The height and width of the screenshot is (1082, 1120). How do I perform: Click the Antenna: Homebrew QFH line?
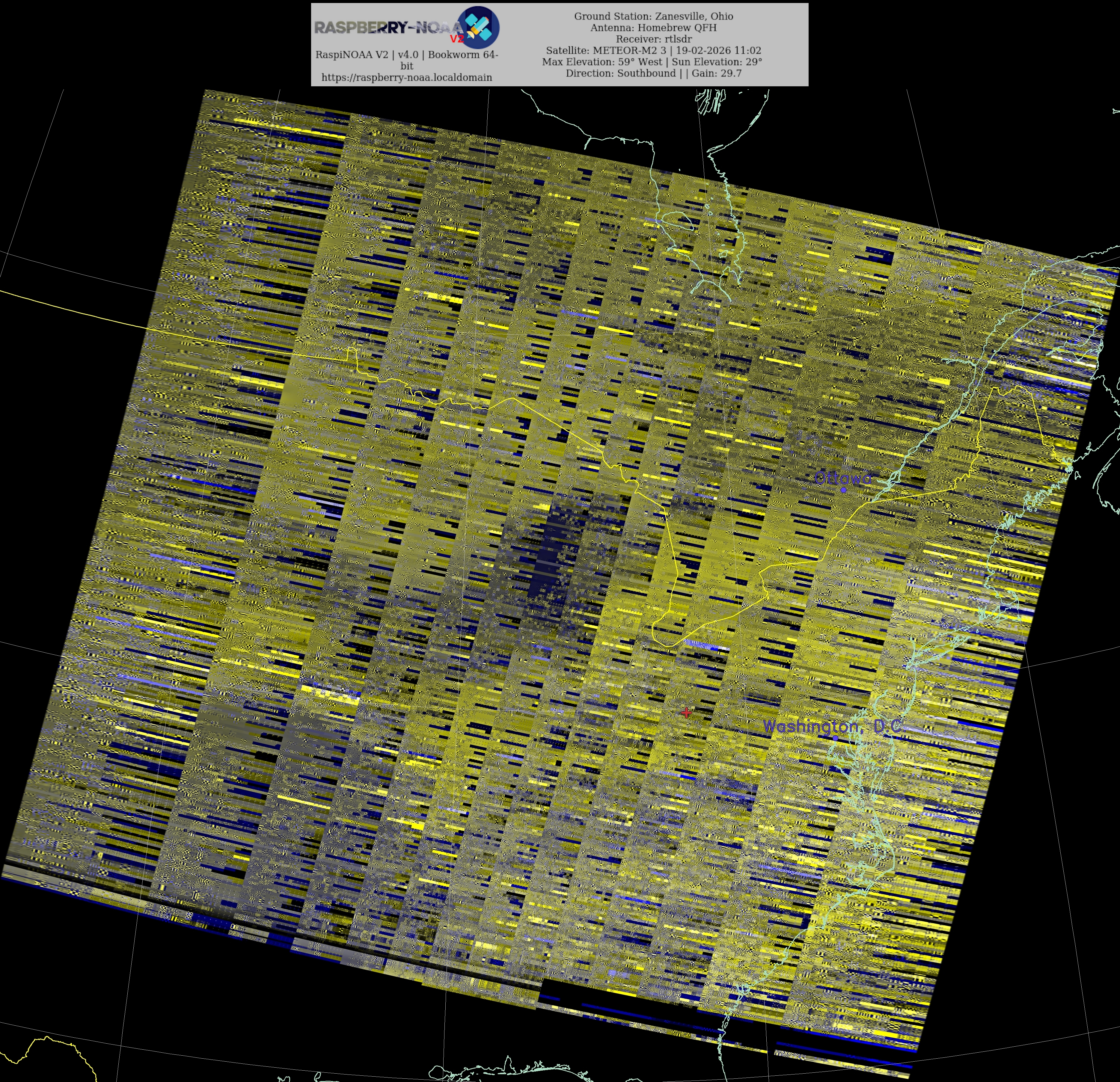(653, 28)
